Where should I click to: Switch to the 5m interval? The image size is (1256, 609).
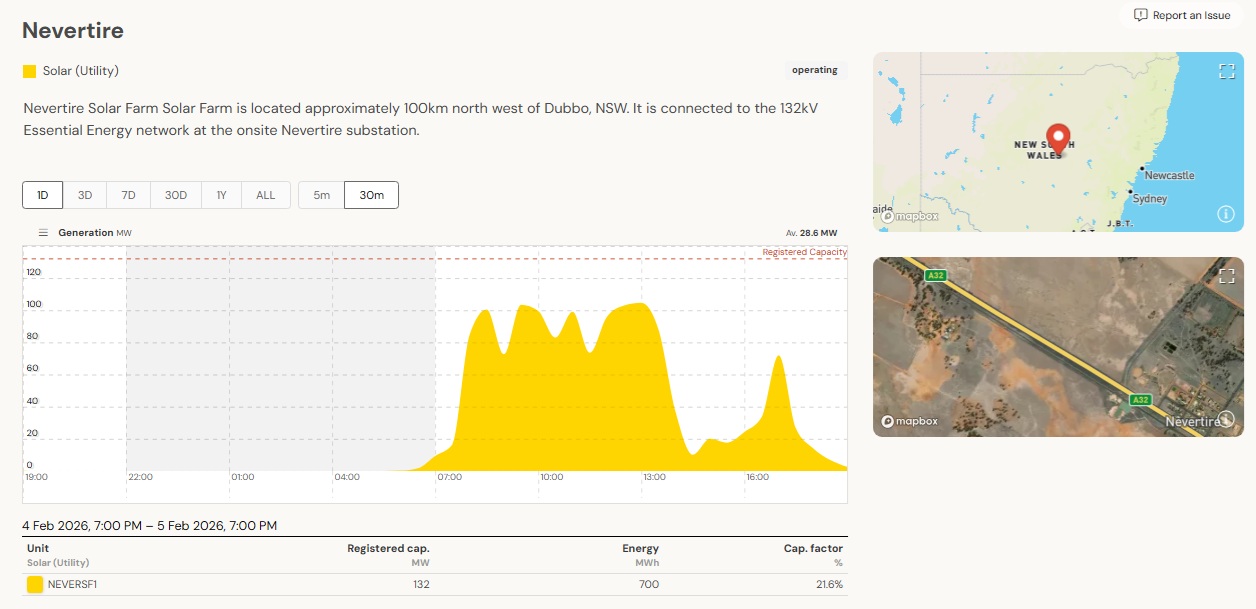point(321,195)
